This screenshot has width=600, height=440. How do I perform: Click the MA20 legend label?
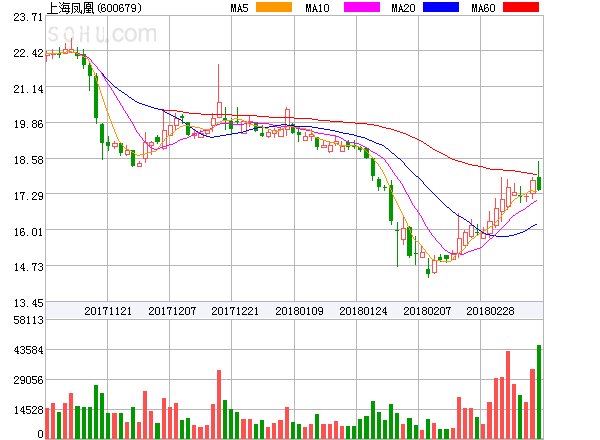coord(403,8)
